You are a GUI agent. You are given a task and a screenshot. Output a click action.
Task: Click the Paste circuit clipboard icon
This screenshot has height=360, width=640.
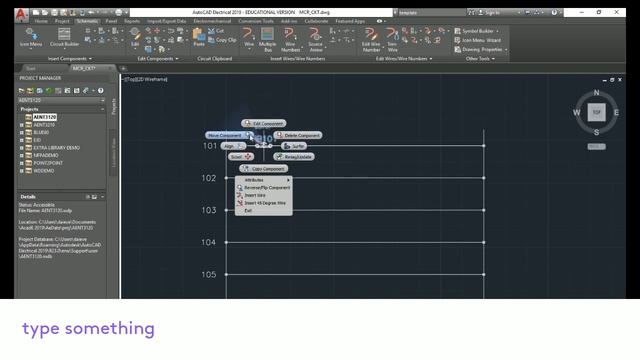pos(199,38)
